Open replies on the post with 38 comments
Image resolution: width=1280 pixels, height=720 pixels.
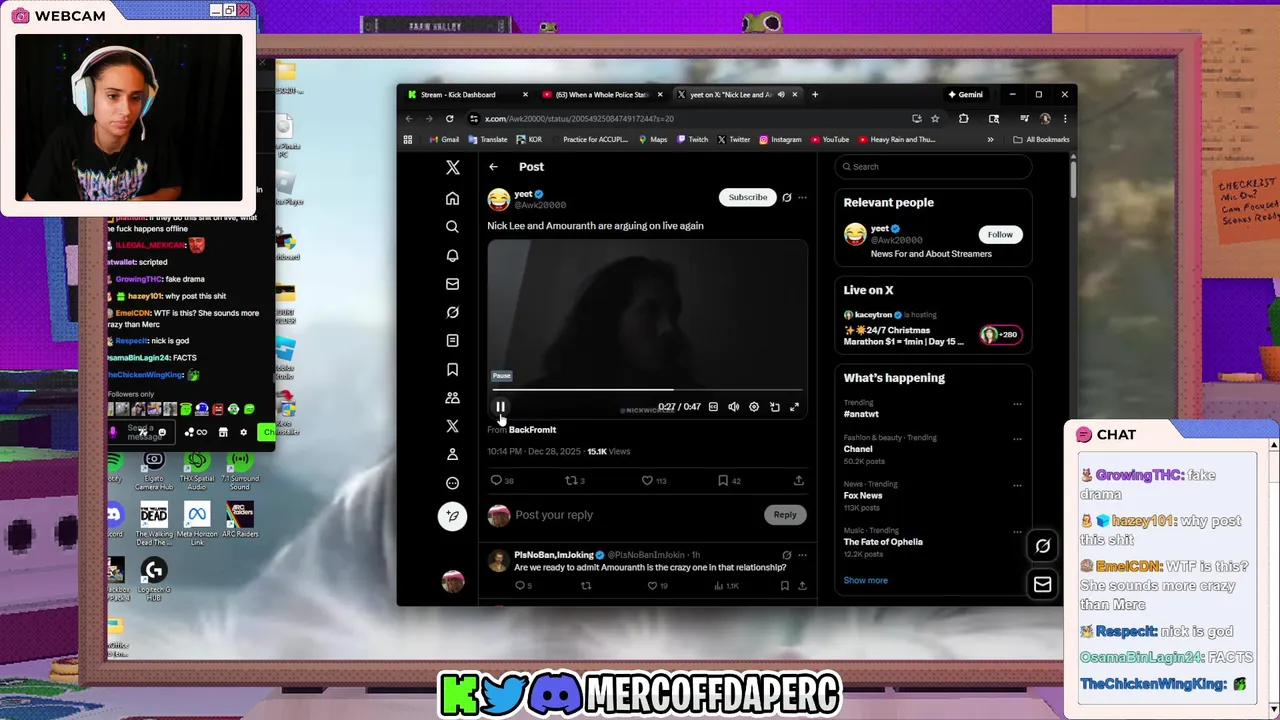(502, 480)
